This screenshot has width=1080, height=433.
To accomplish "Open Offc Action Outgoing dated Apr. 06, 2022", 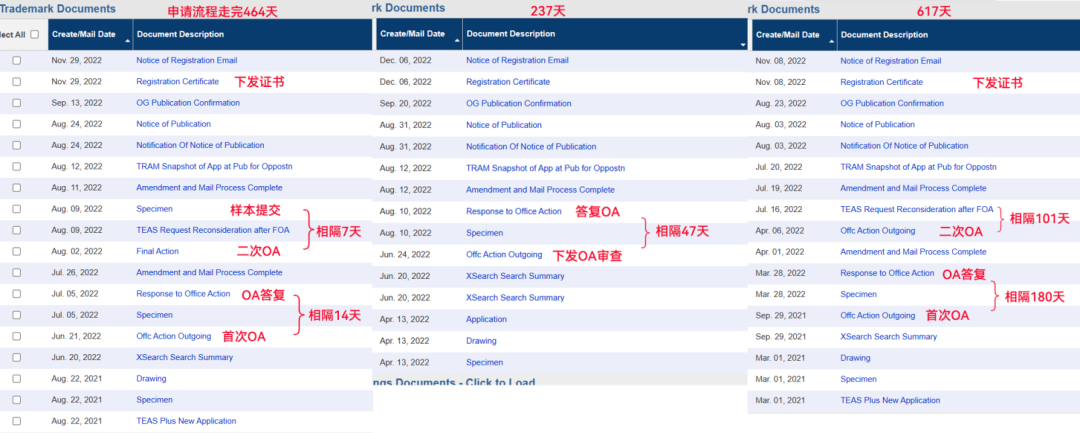I will tap(878, 231).
